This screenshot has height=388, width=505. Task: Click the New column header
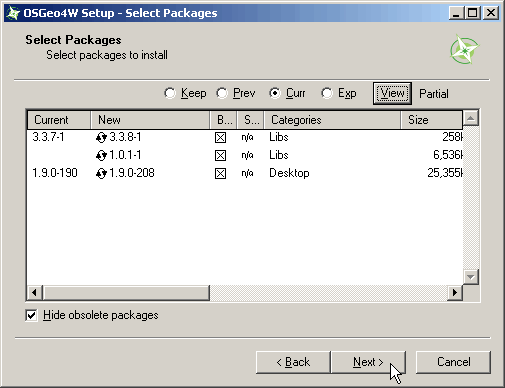tap(150, 120)
